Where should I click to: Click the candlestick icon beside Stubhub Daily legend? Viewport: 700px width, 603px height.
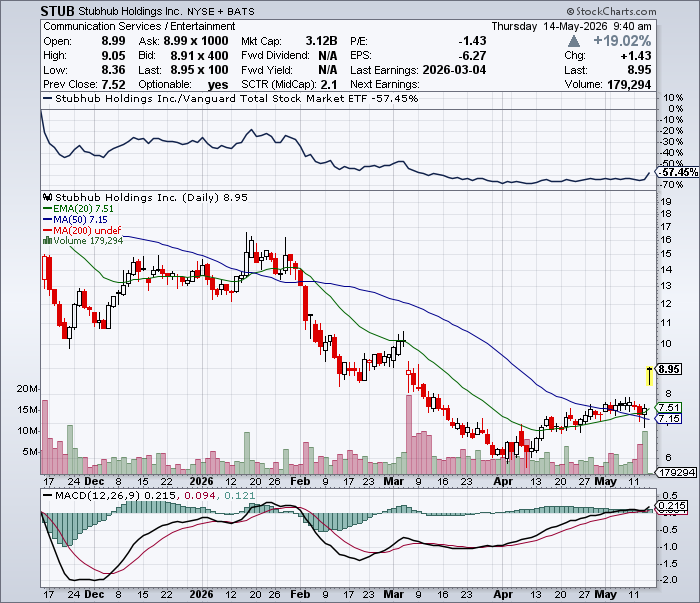point(47,197)
